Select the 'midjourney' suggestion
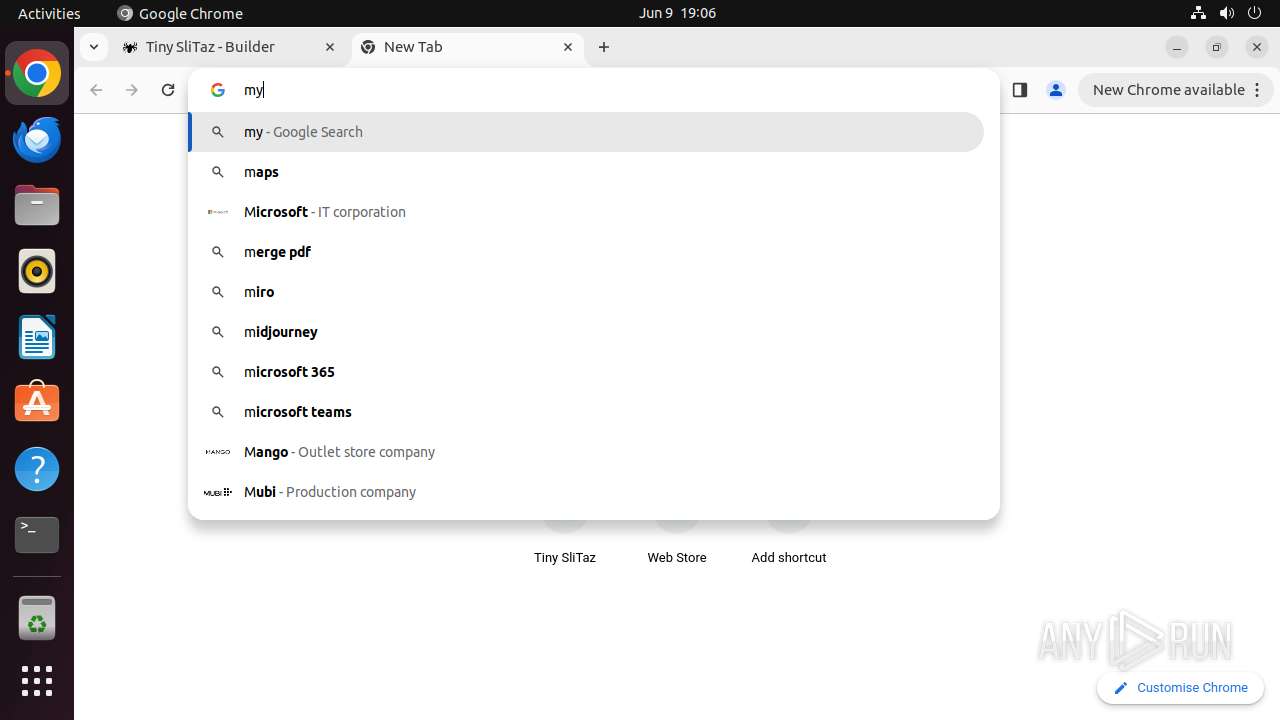 (586, 332)
